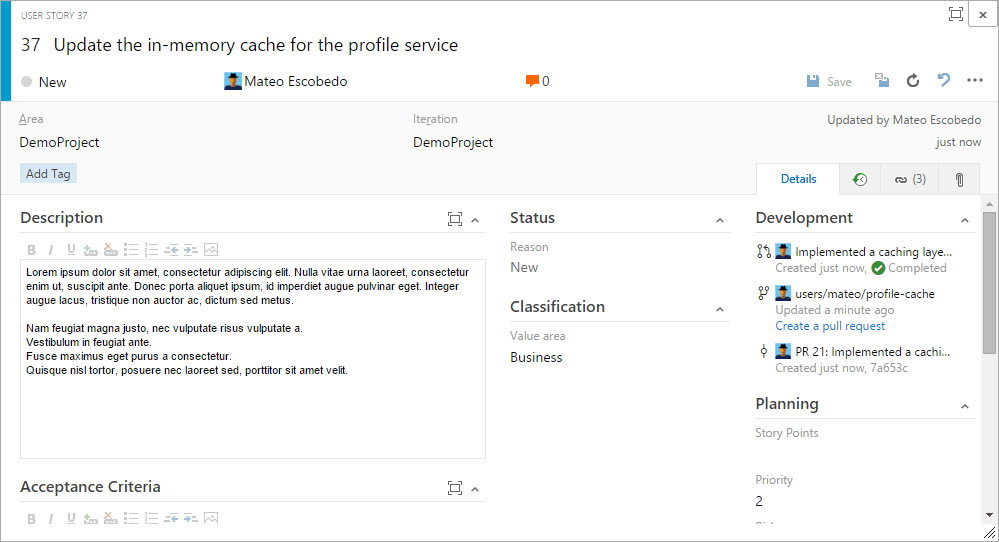This screenshot has height=542, width=999.
Task: Collapse the Classification section
Action: 720,310
